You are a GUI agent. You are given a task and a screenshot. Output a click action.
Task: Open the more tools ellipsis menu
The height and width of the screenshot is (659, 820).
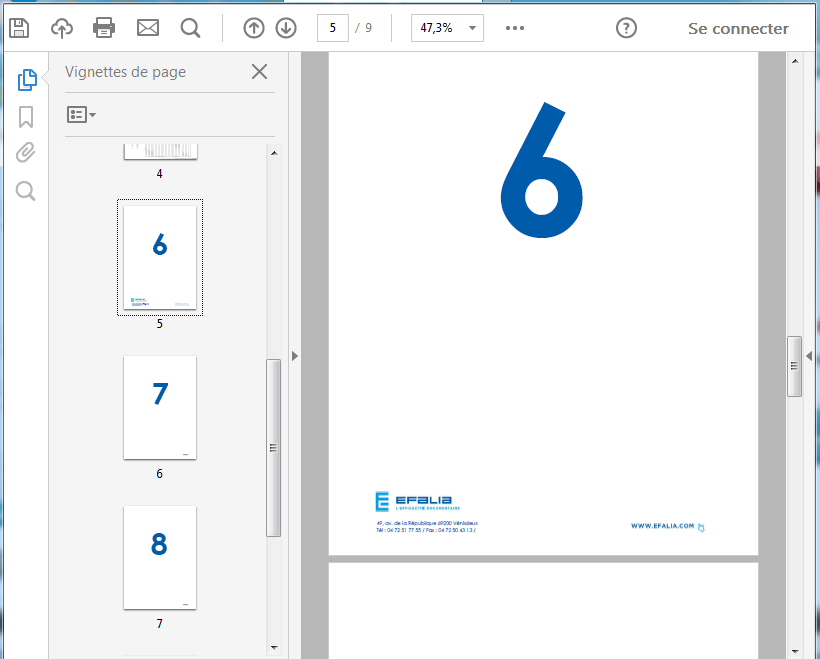coord(515,28)
